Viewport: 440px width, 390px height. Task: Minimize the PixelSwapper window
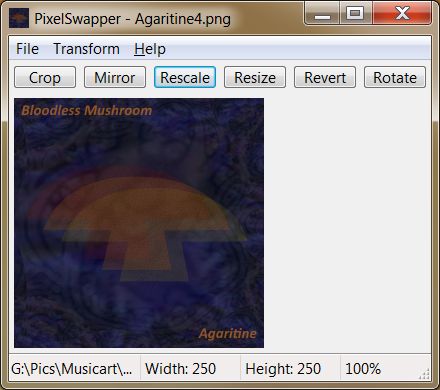coord(322,13)
